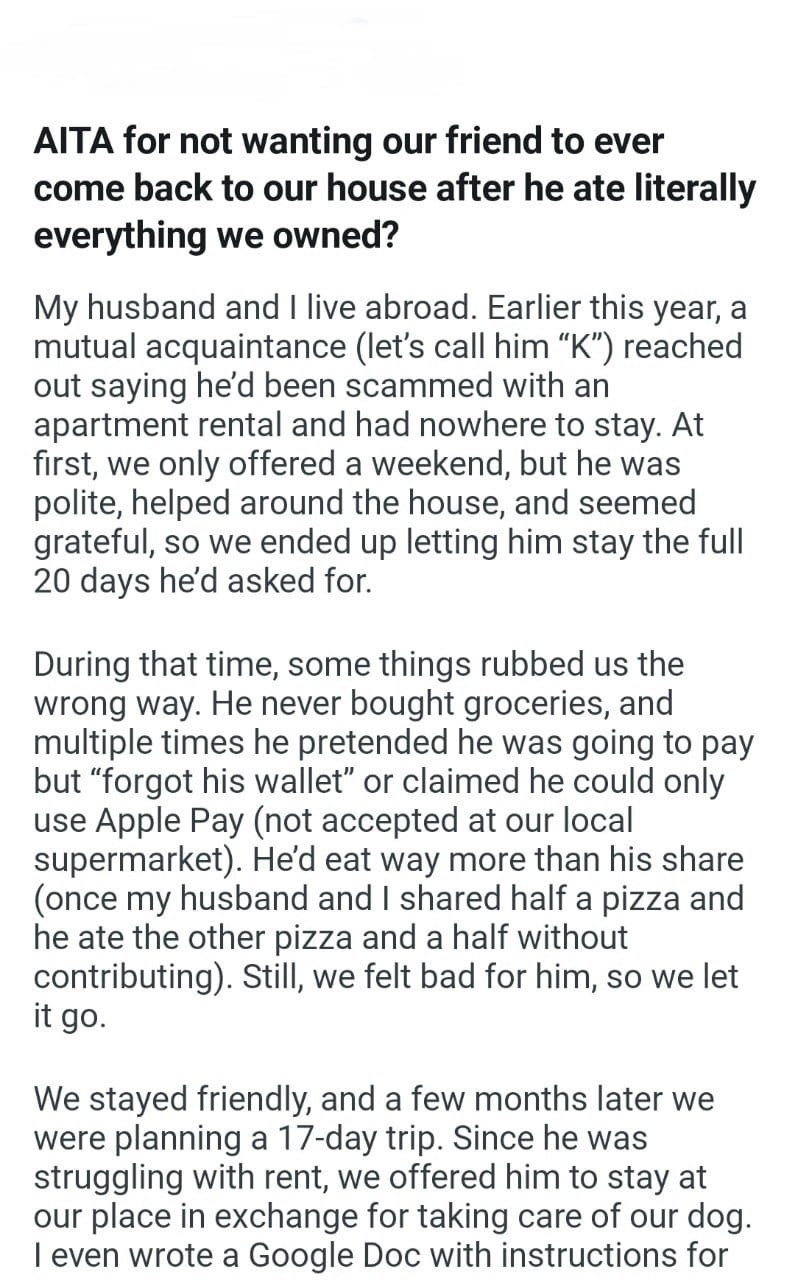Click the text "20 days he'd asked for"
Image resolution: width=795 pixels, height=1280 pixels.
pos(202,580)
